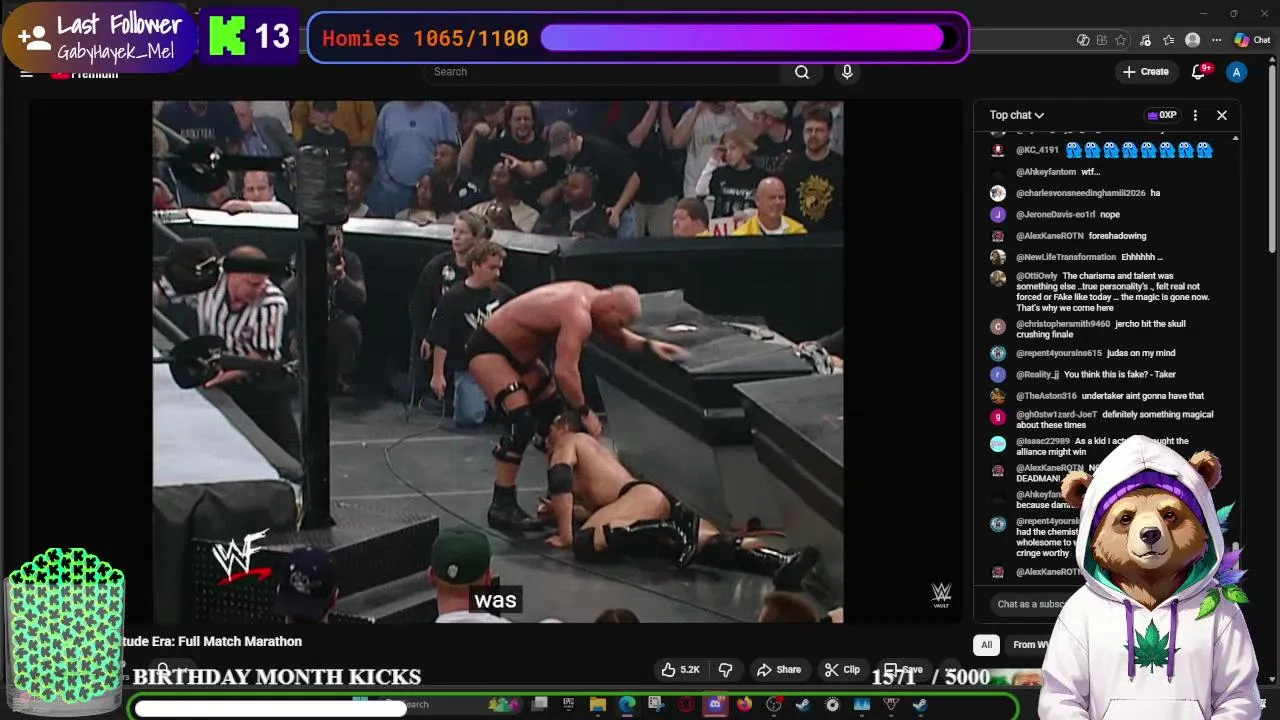Image resolution: width=1280 pixels, height=720 pixels.
Task: Open the YouTube hamburger guide menu
Action: tap(27, 73)
